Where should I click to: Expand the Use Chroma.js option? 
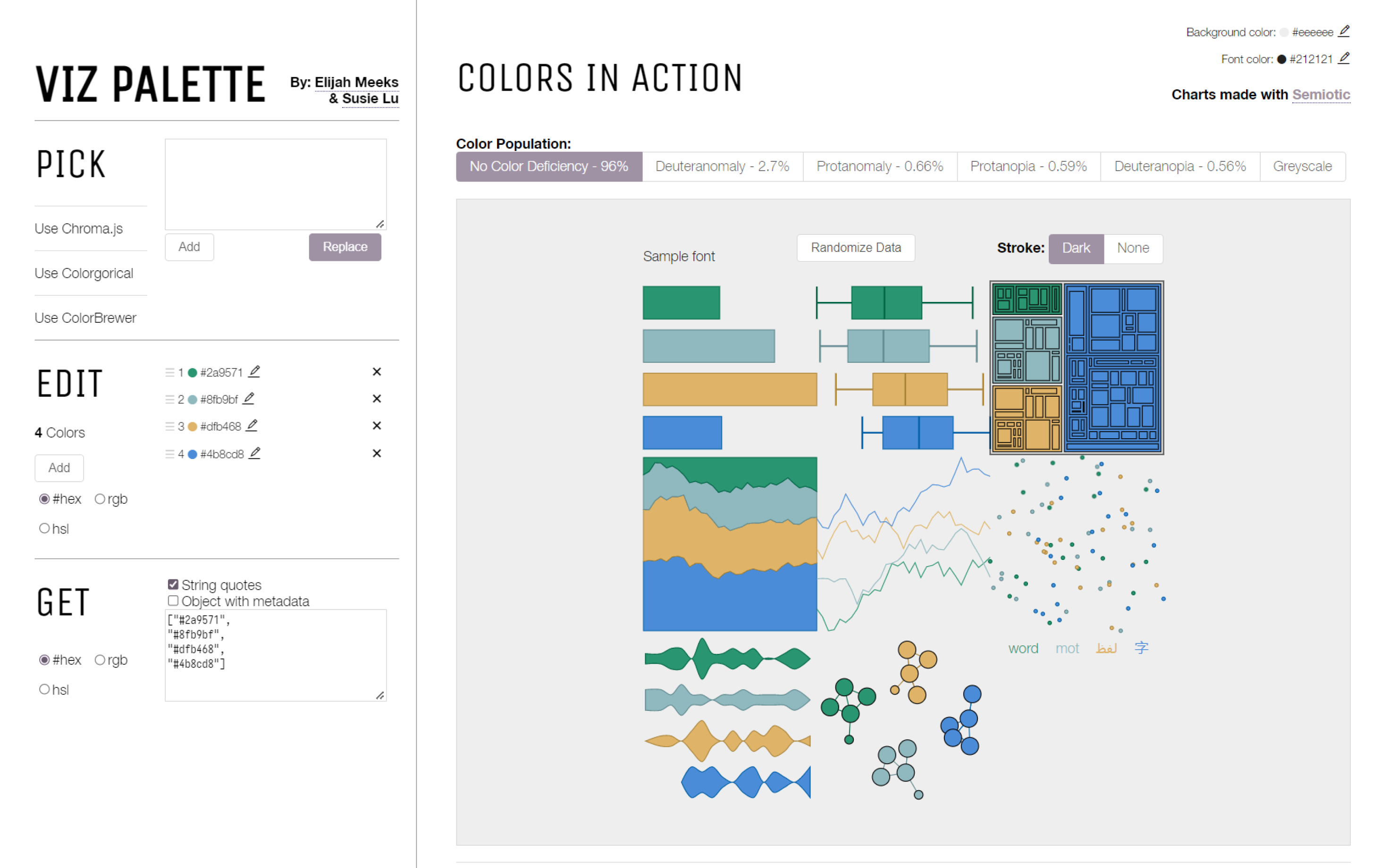click(78, 229)
